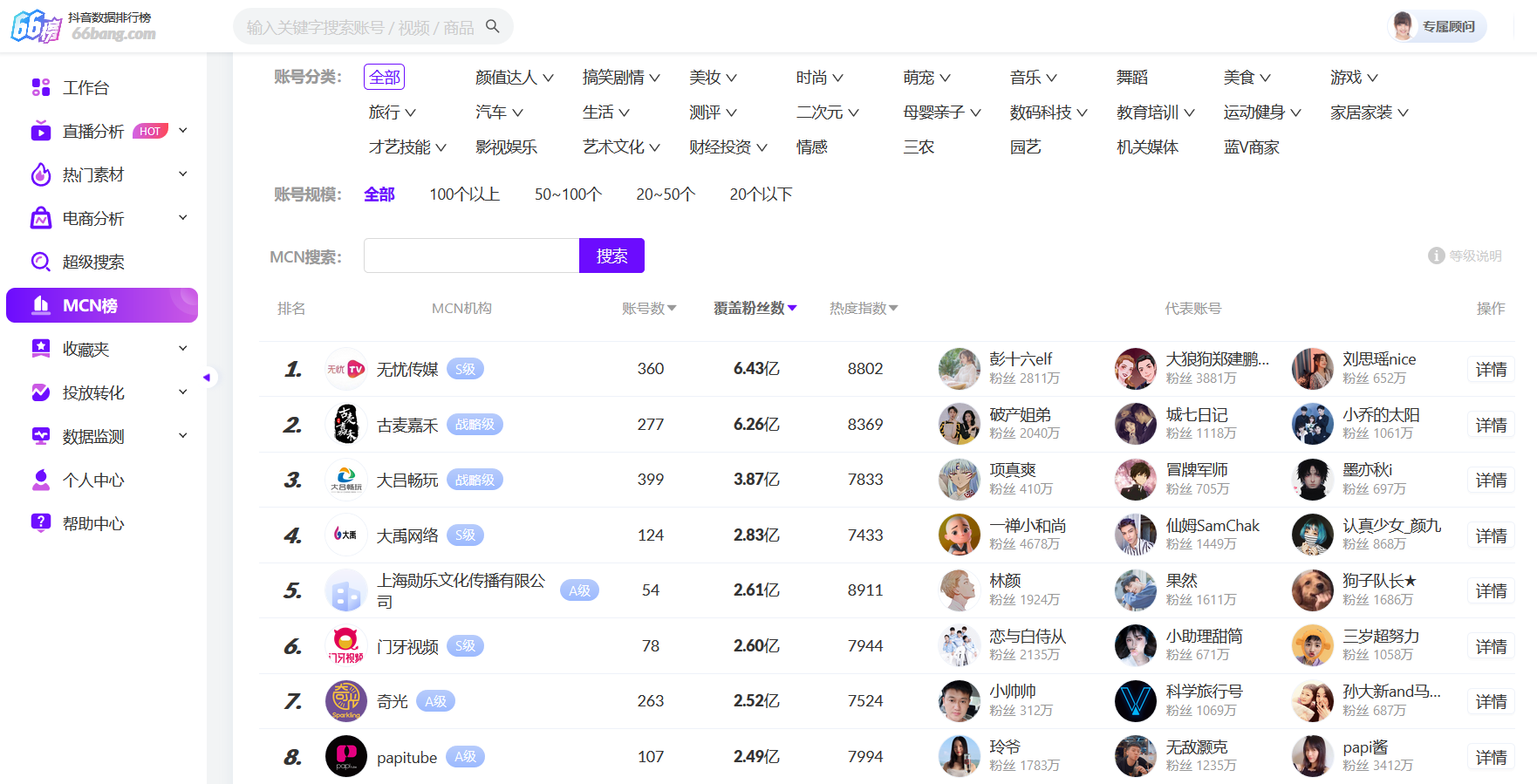
Task: Click the 等级说明 info icon
Action: (1436, 256)
